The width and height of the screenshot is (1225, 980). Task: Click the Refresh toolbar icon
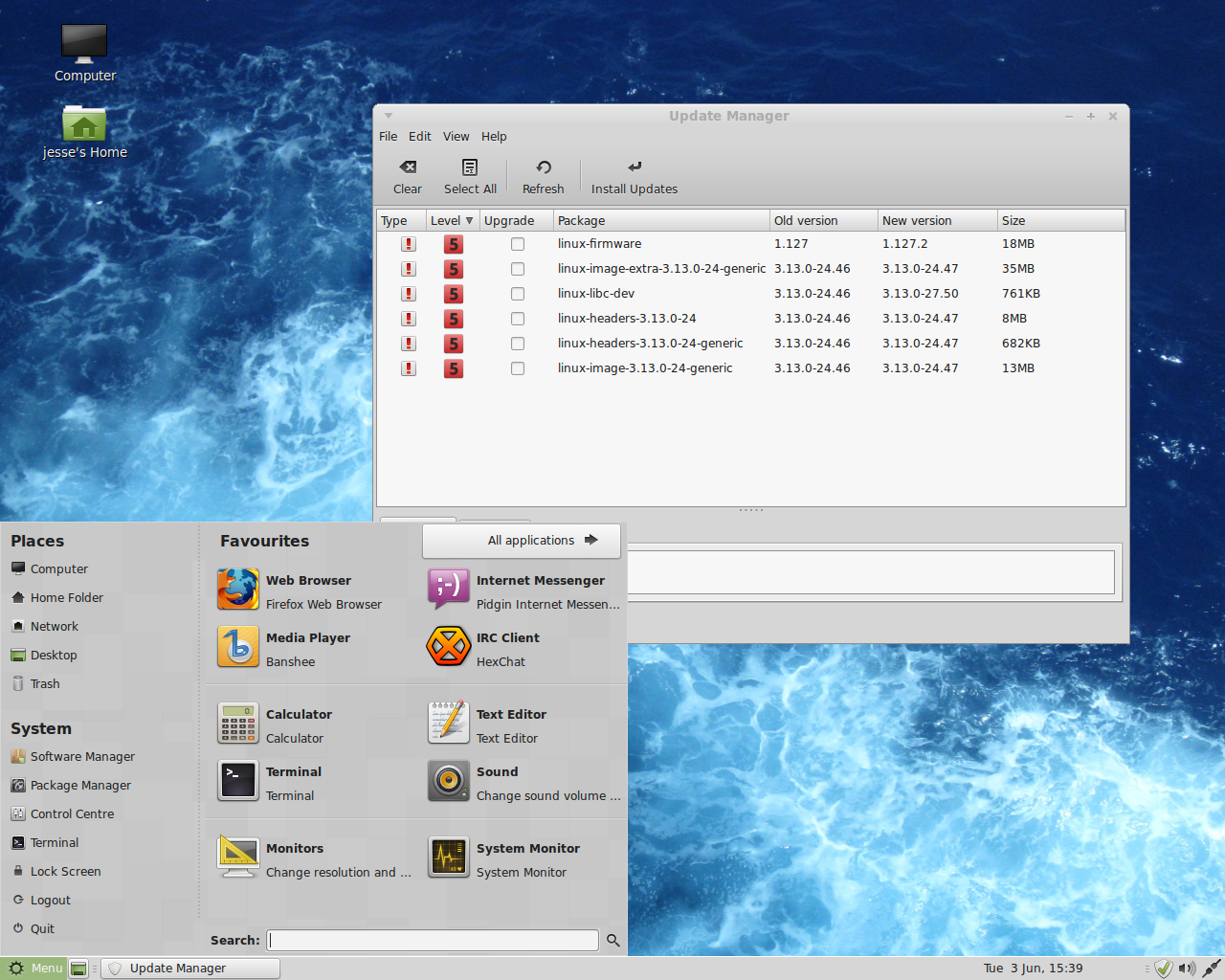click(x=543, y=167)
